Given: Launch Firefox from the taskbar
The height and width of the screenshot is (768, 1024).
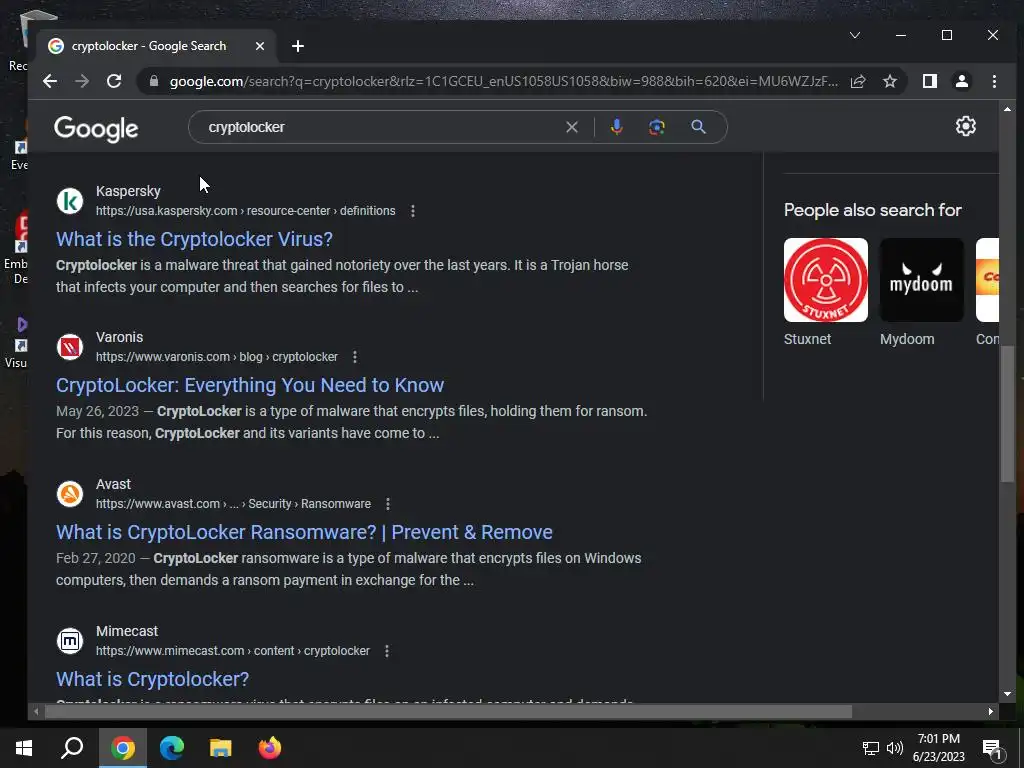Looking at the screenshot, I should tap(270, 748).
